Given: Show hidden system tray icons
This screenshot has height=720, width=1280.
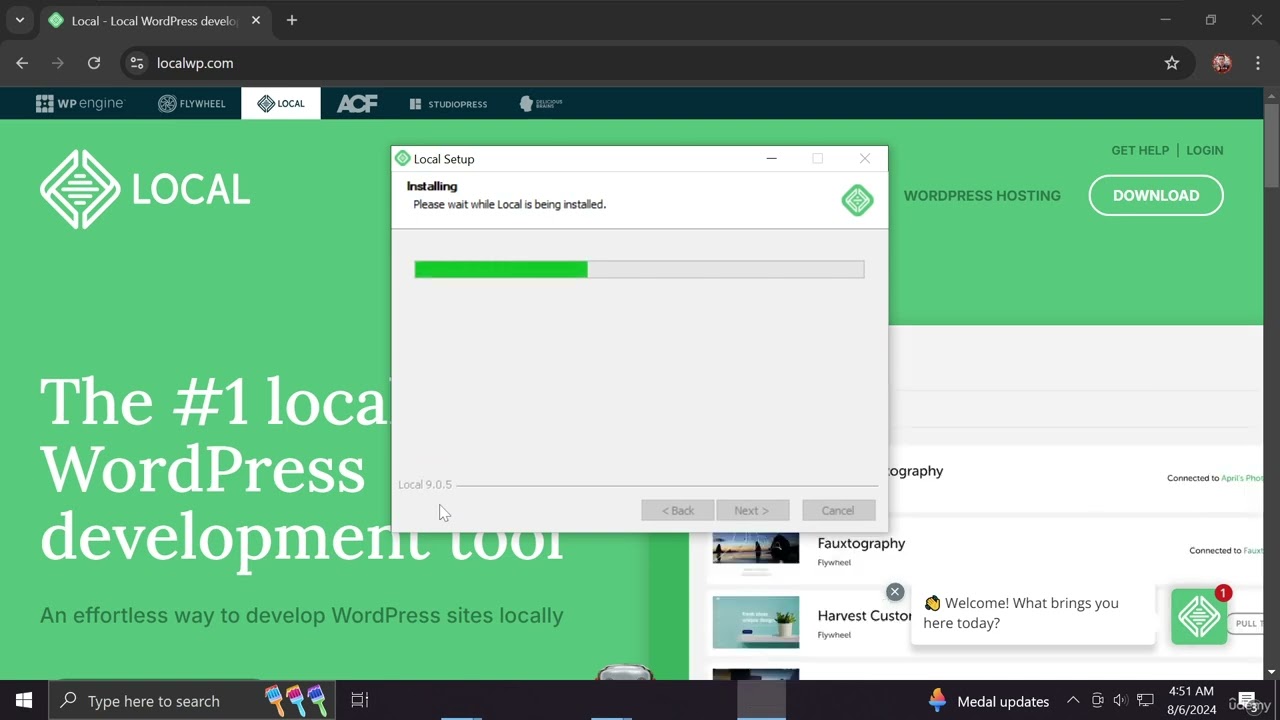Looking at the screenshot, I should (x=1073, y=701).
